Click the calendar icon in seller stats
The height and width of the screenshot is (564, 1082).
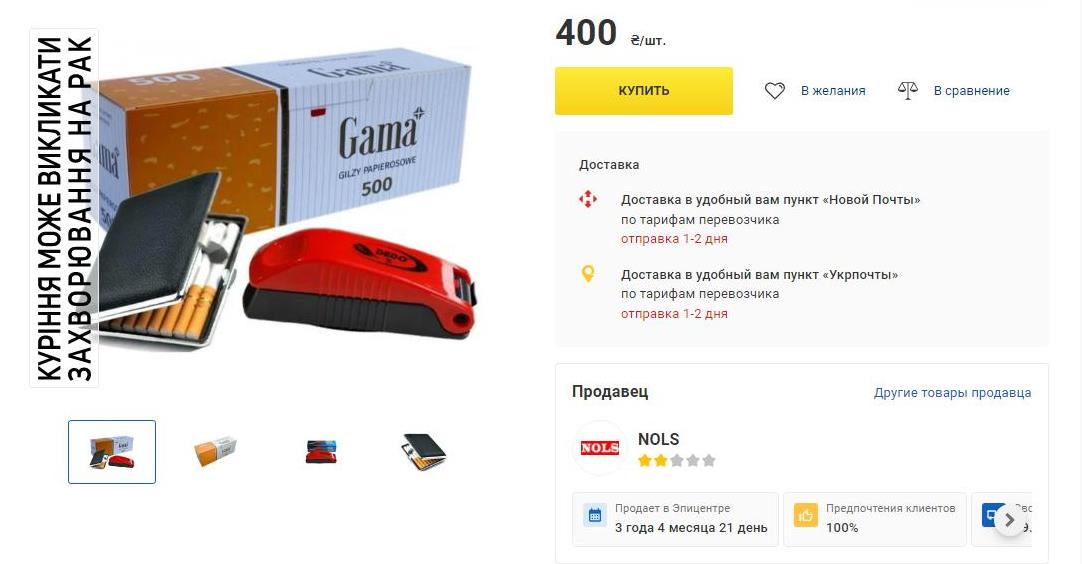click(x=595, y=516)
